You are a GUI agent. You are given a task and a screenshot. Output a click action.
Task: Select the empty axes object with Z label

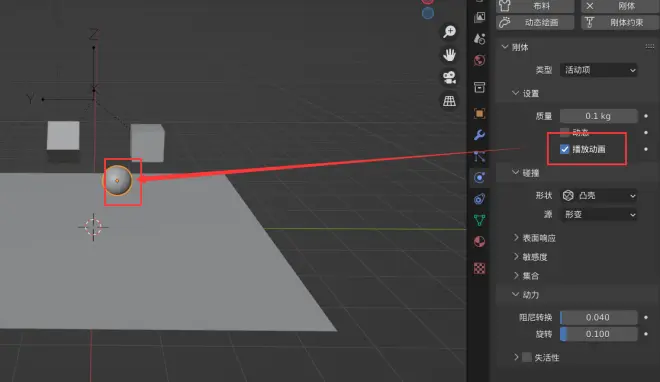coord(93,89)
